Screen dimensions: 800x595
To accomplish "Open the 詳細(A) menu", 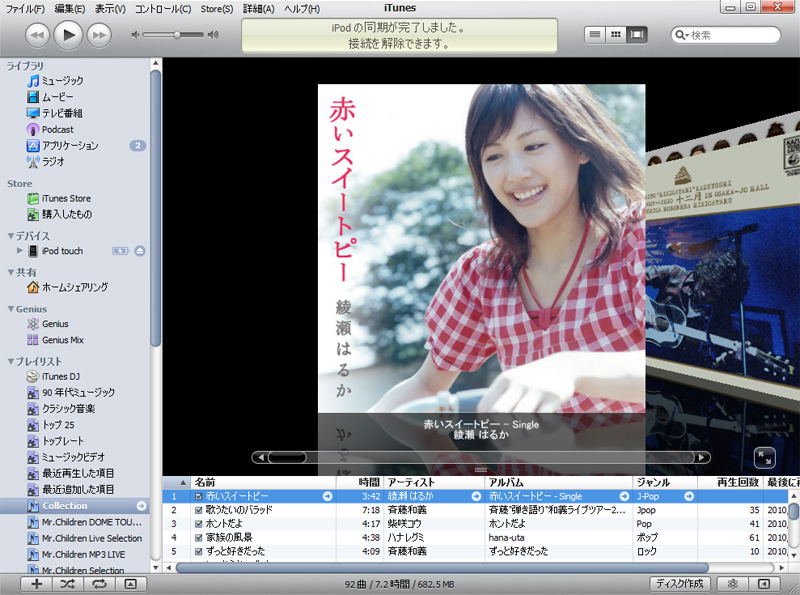I will click(259, 9).
